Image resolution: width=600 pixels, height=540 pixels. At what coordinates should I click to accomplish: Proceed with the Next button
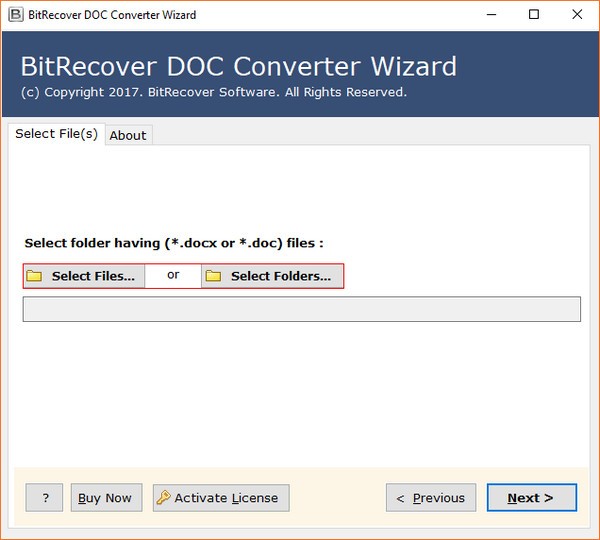(531, 498)
